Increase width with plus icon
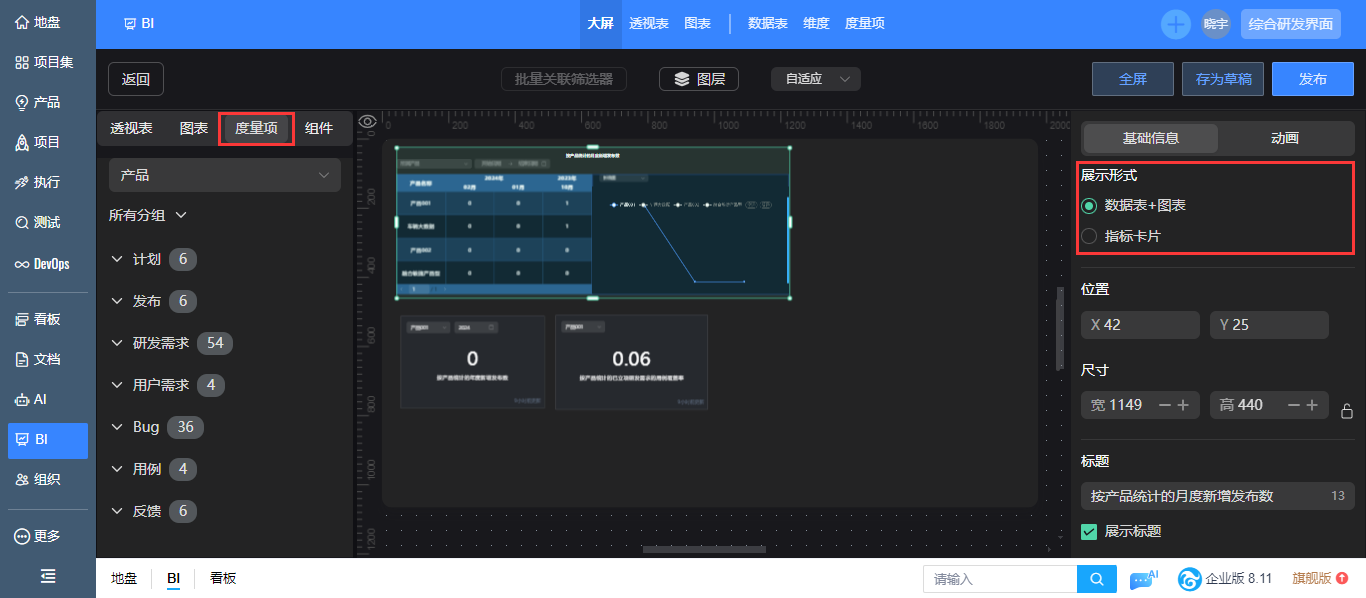 coord(1183,405)
